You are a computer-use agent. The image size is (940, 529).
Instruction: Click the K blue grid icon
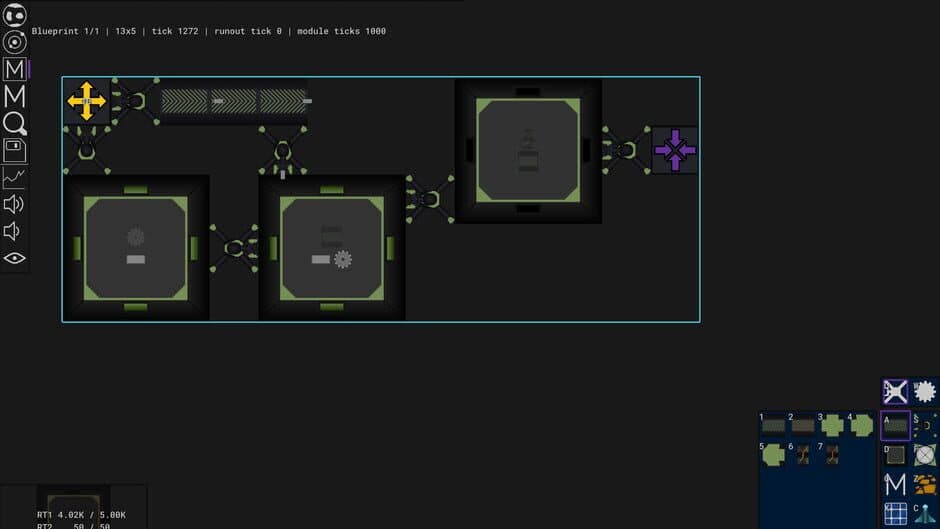[895, 513]
